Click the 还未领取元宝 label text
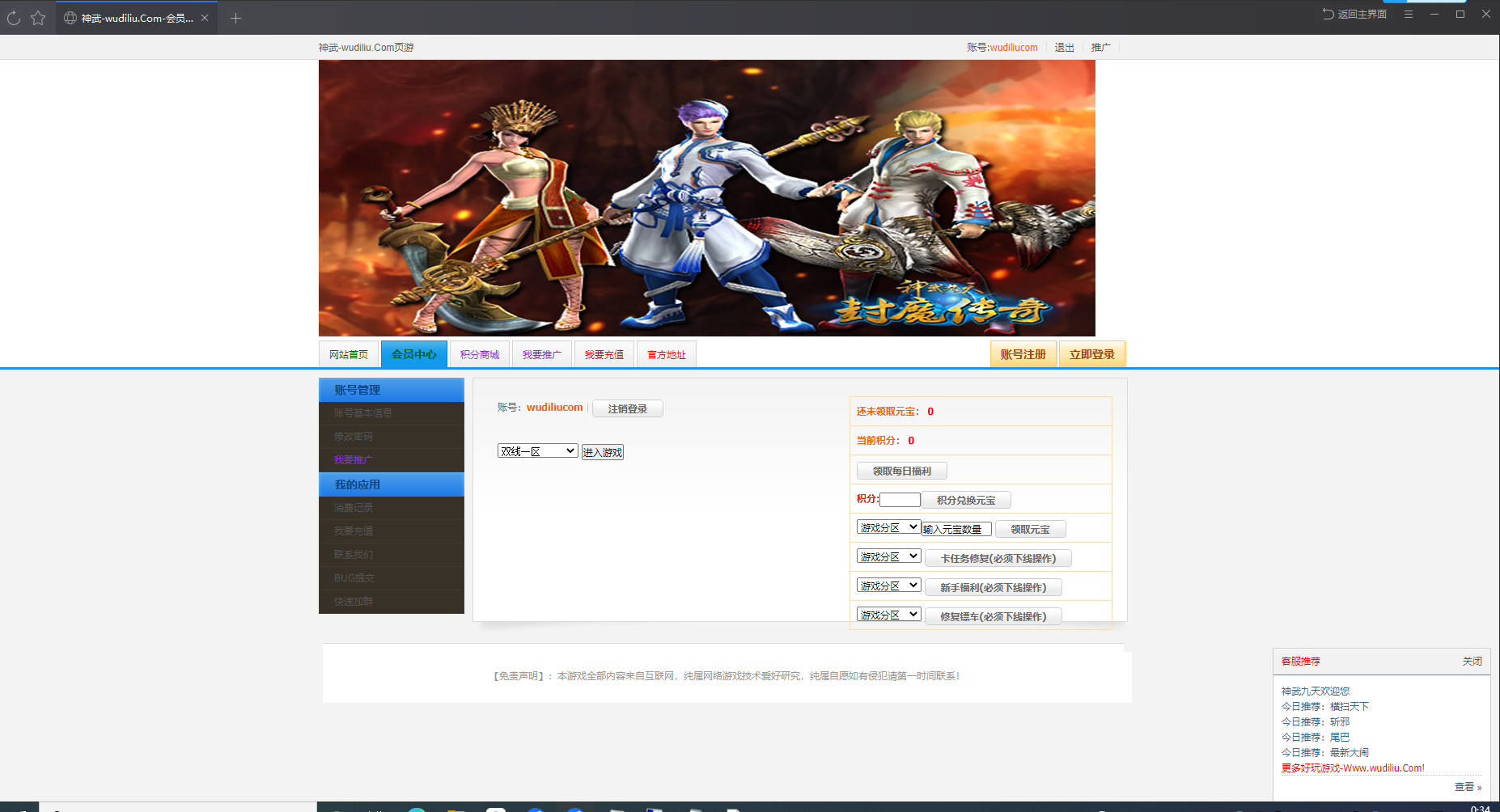This screenshot has height=812, width=1500. pyautogui.click(x=888, y=412)
